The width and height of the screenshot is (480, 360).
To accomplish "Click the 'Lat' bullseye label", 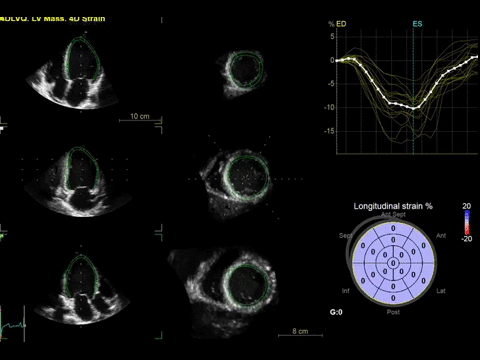I will click(441, 291).
